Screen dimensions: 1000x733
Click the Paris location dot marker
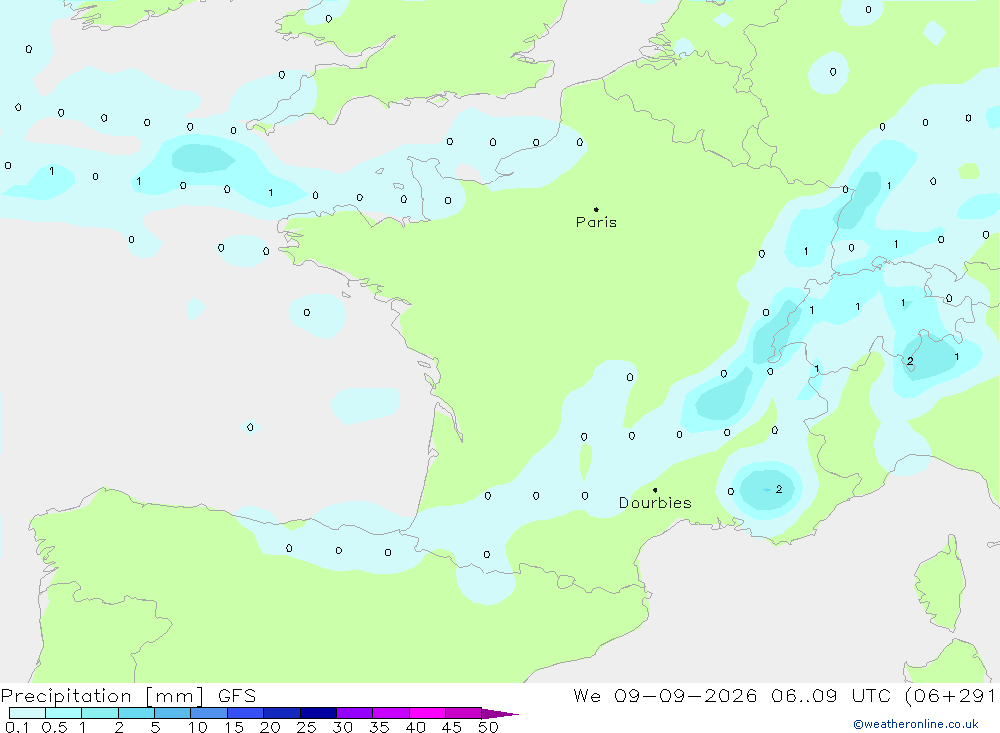(x=596, y=209)
